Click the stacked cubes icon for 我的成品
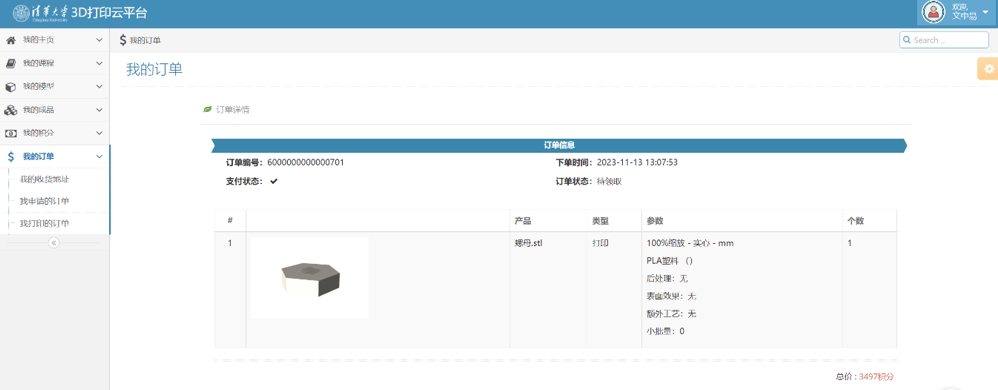 tap(10, 110)
